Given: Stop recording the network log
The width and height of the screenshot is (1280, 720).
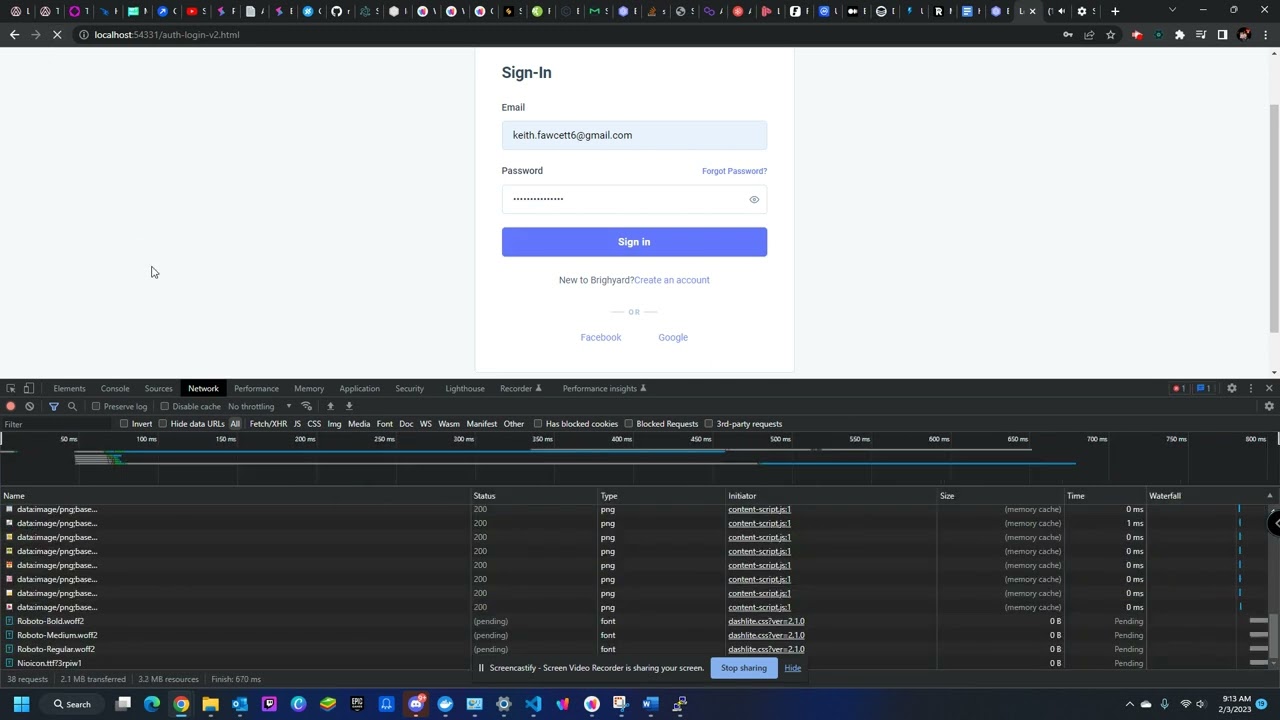Looking at the screenshot, I should pos(11,406).
